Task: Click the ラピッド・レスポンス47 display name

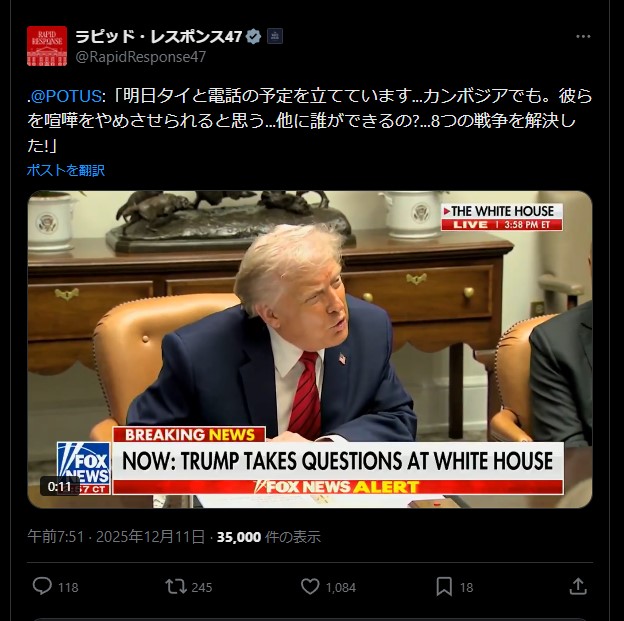Action: pos(158,37)
